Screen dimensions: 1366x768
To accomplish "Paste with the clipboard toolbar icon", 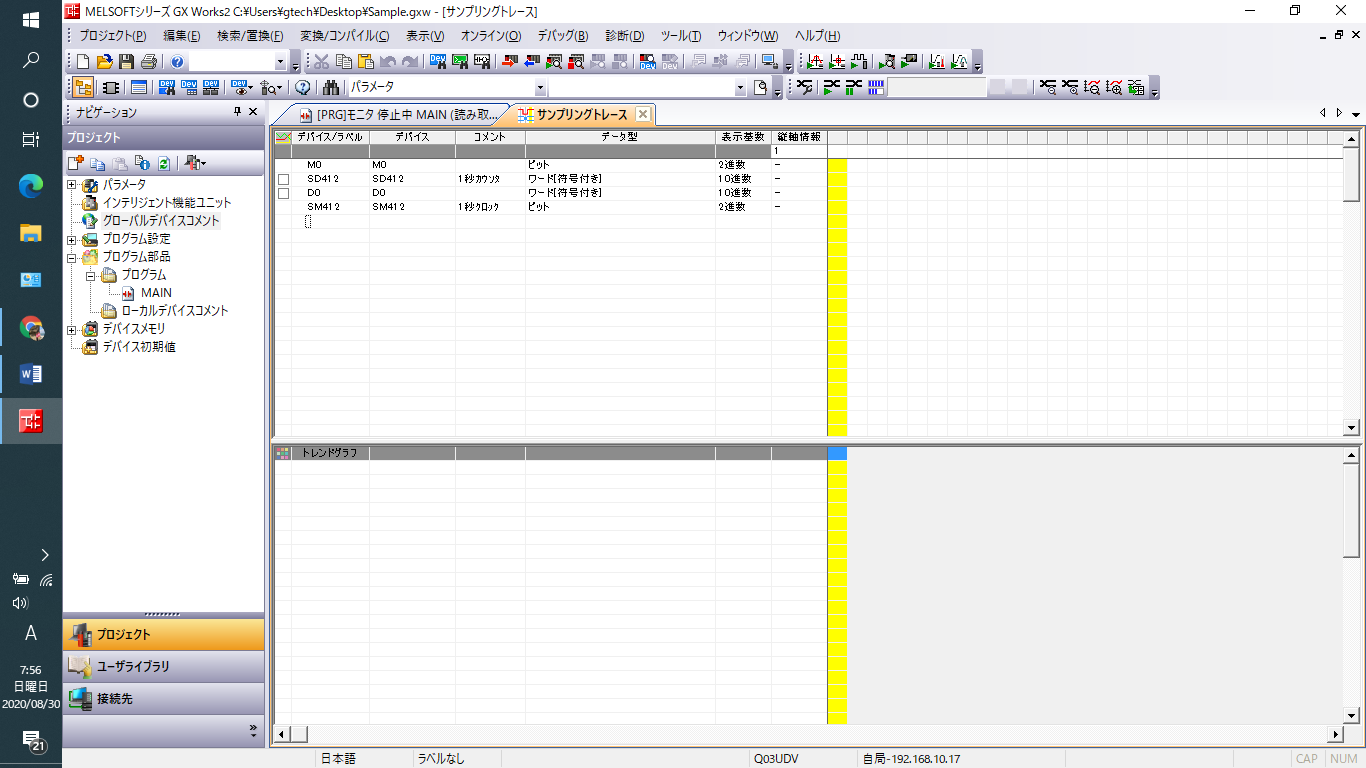I will [366, 61].
